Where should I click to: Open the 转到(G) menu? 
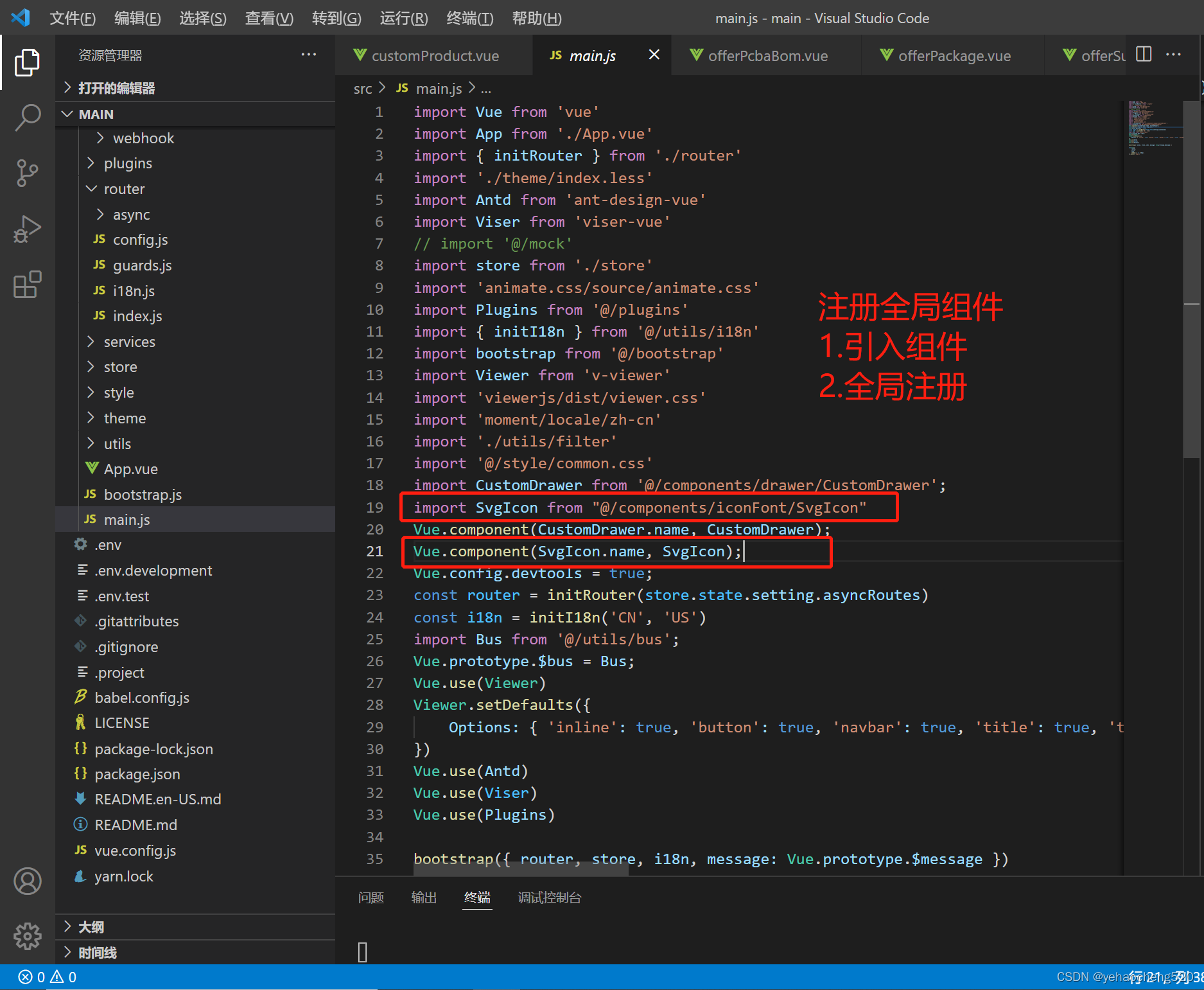pyautogui.click(x=336, y=18)
